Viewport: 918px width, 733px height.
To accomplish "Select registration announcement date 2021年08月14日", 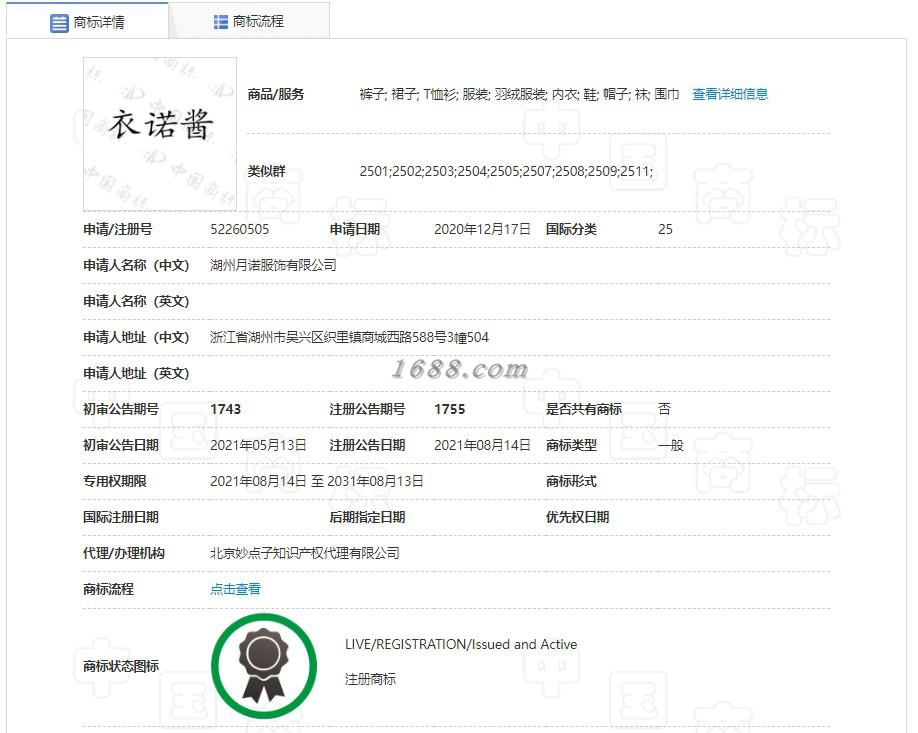I will click(482, 446).
